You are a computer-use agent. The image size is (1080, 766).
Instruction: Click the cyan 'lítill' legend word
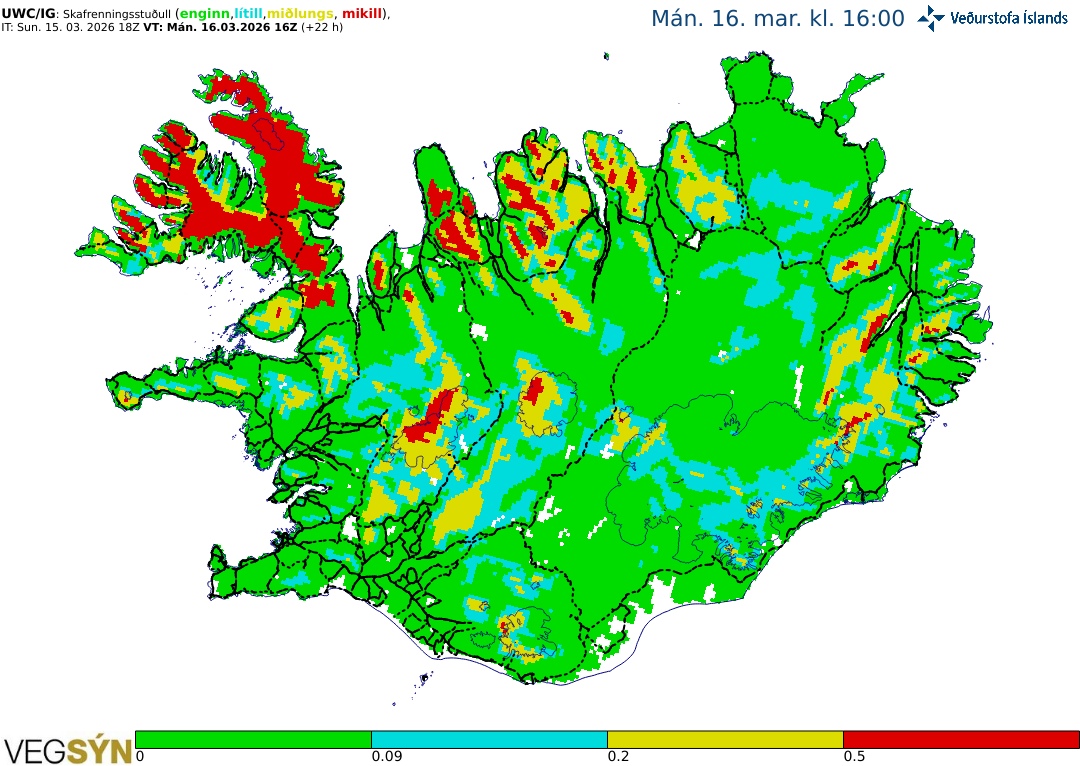point(249,14)
